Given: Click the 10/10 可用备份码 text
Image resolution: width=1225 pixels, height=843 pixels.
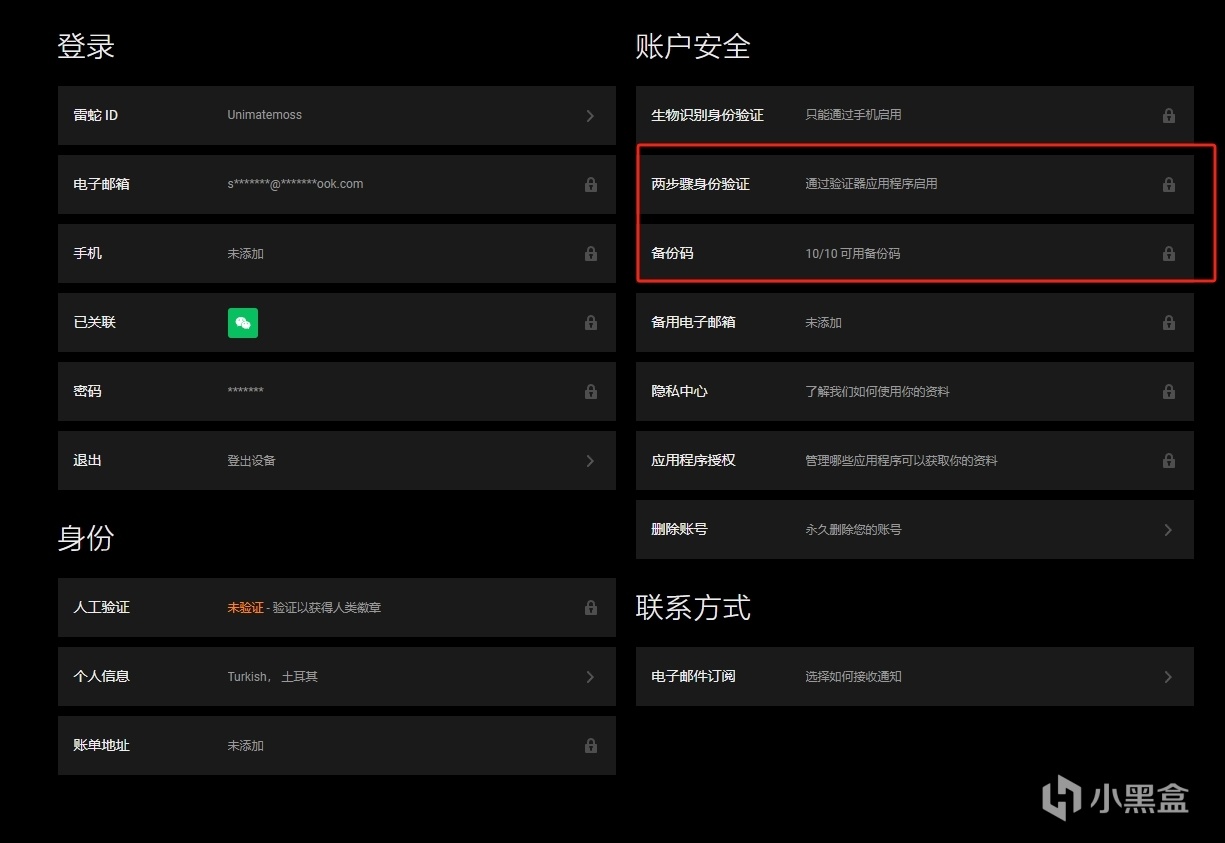Looking at the screenshot, I should click(x=852, y=253).
